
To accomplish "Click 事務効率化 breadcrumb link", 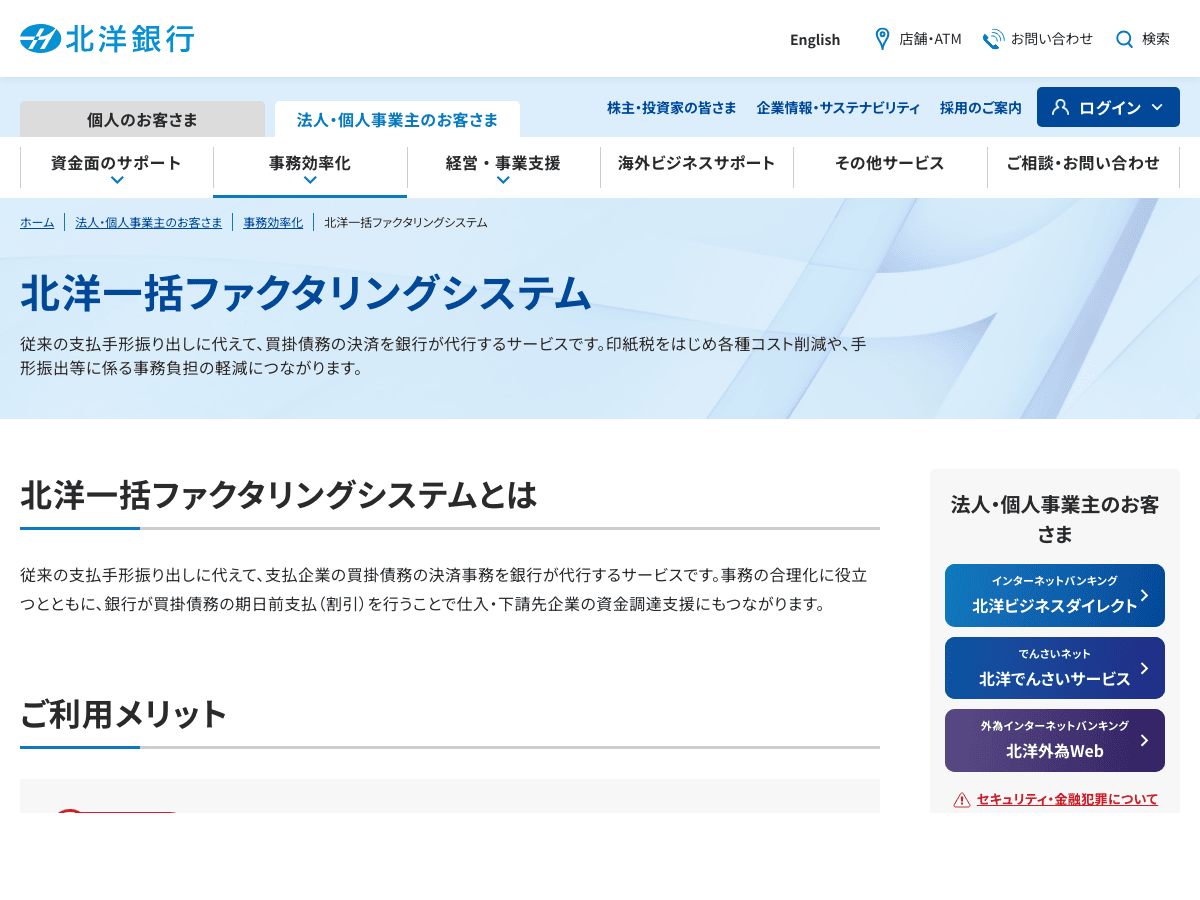I will [x=273, y=222].
